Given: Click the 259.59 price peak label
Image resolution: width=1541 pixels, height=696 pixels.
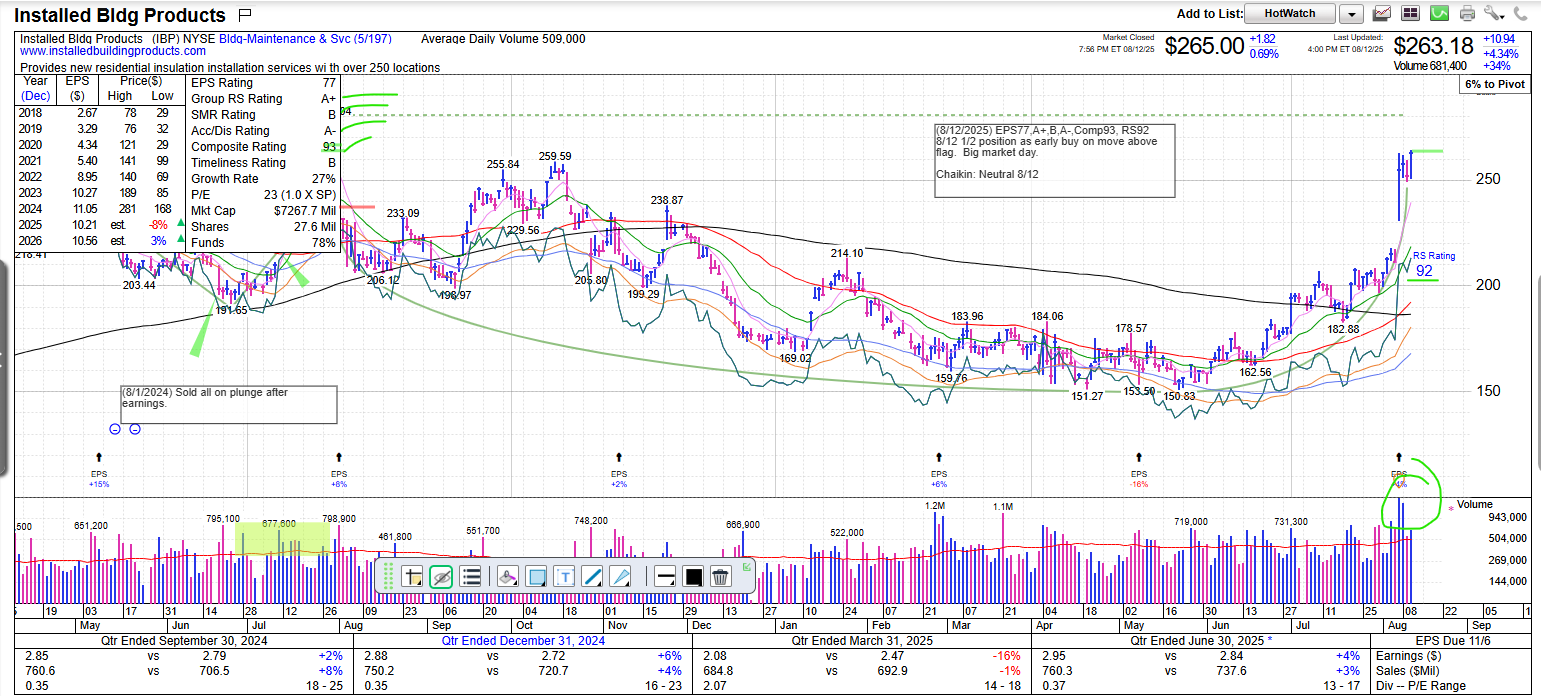Looking at the screenshot, I should click(x=555, y=156).
